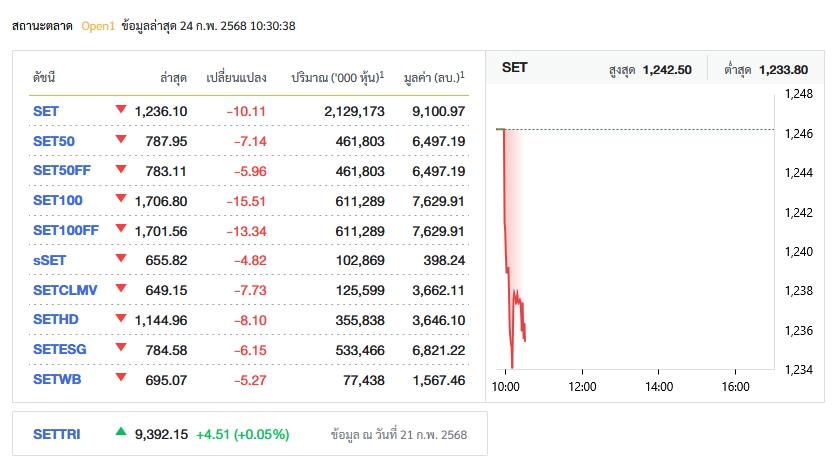Select SET100 last value 1,706.80
The image size is (835, 465).
coord(161,201)
